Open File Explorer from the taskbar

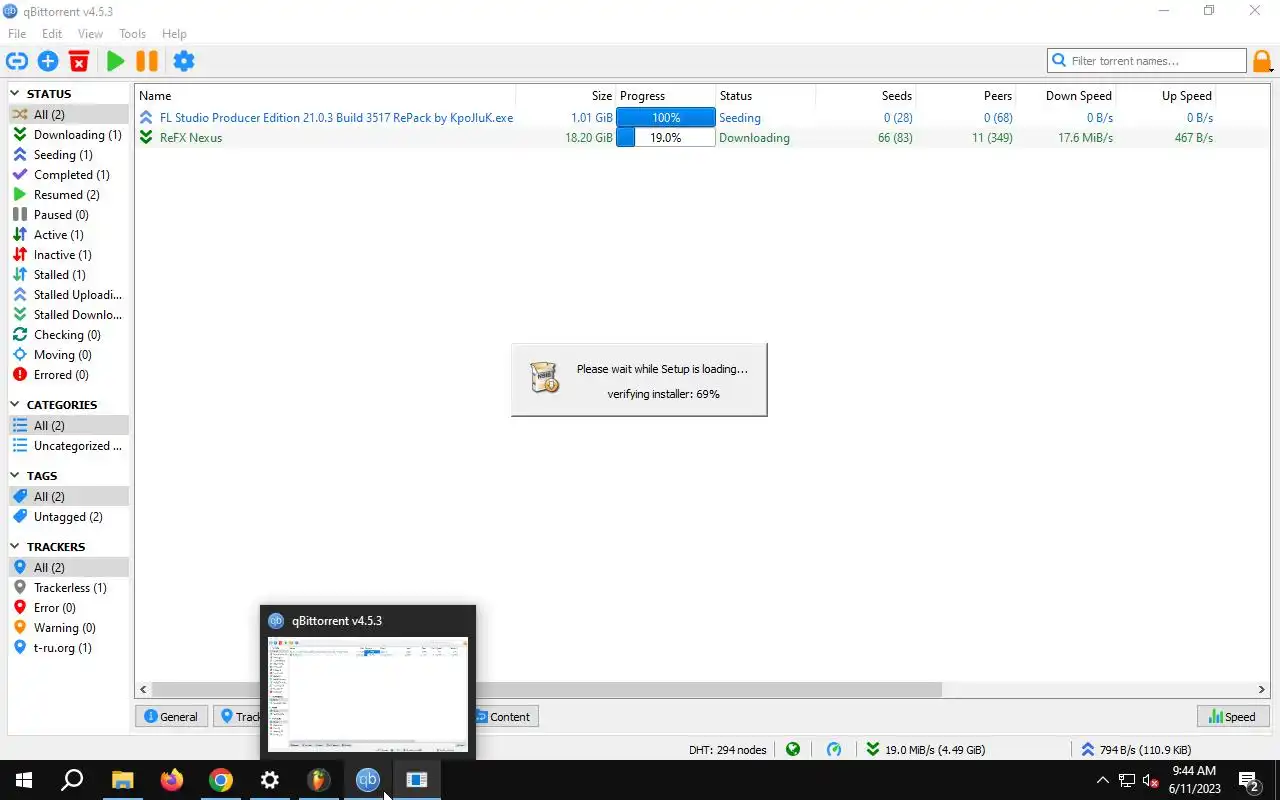(x=122, y=780)
